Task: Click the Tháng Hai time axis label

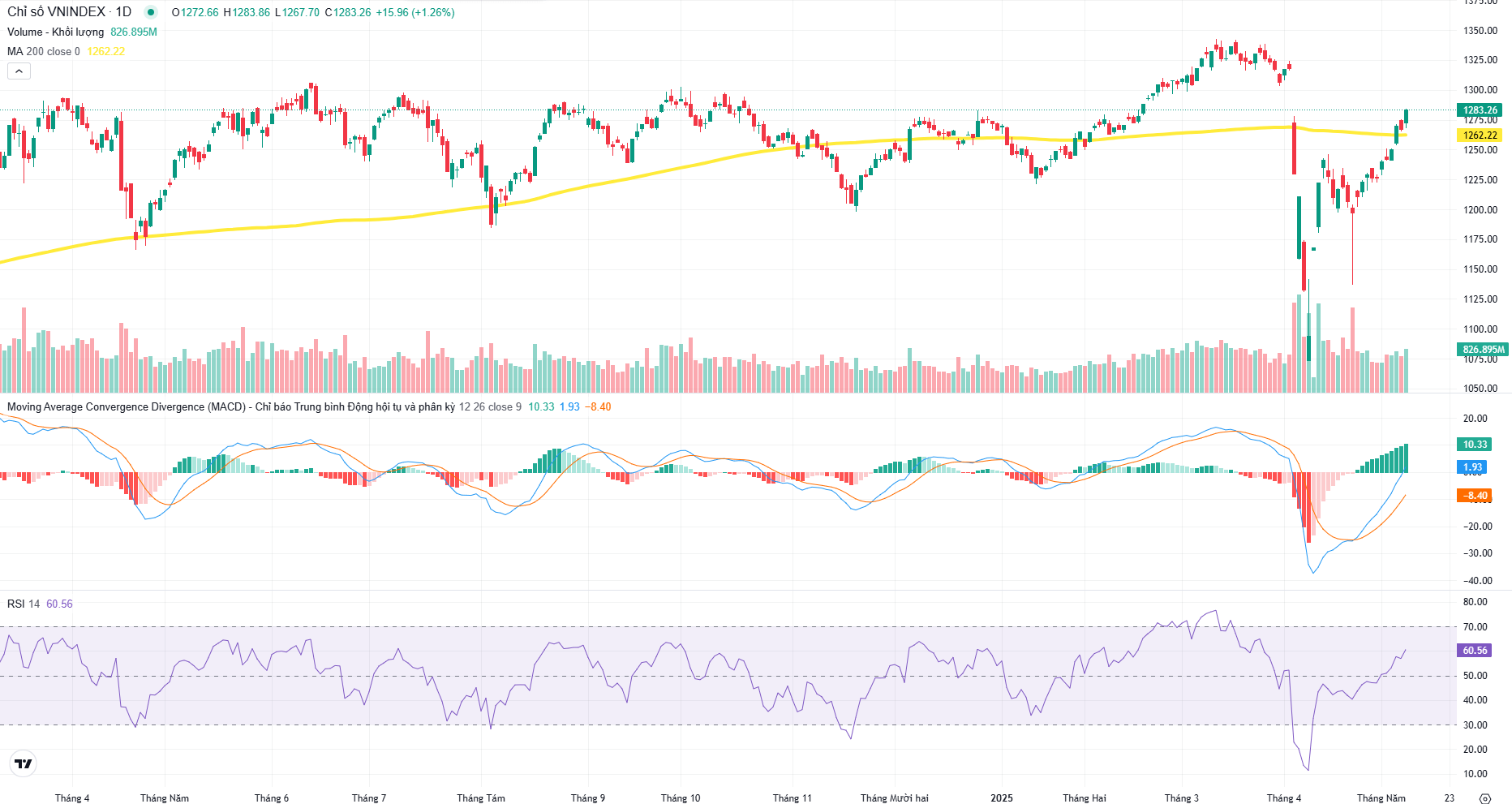Action: pyautogui.click(x=1085, y=798)
